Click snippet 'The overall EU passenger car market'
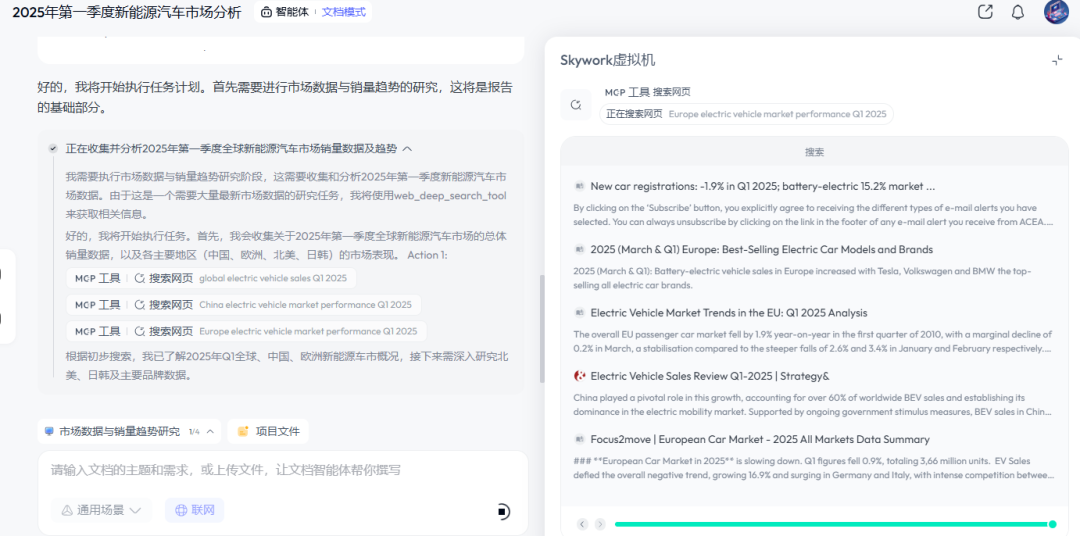This screenshot has width=1080, height=536. pyautogui.click(x=813, y=341)
